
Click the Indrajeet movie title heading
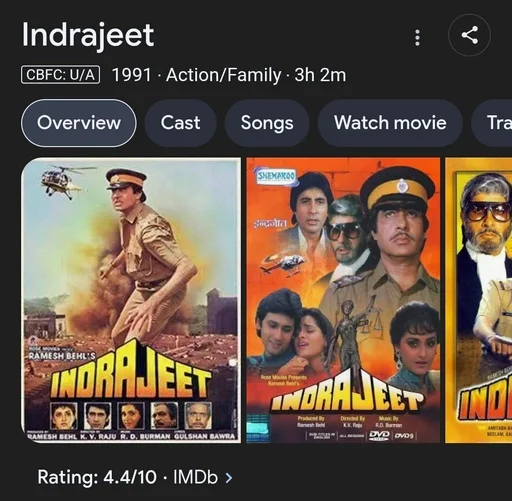tap(88, 35)
